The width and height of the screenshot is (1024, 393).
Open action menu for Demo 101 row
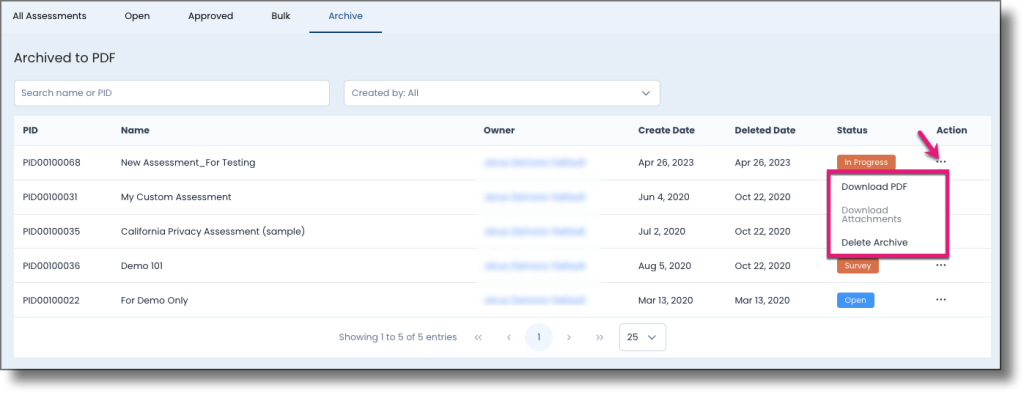(940, 266)
